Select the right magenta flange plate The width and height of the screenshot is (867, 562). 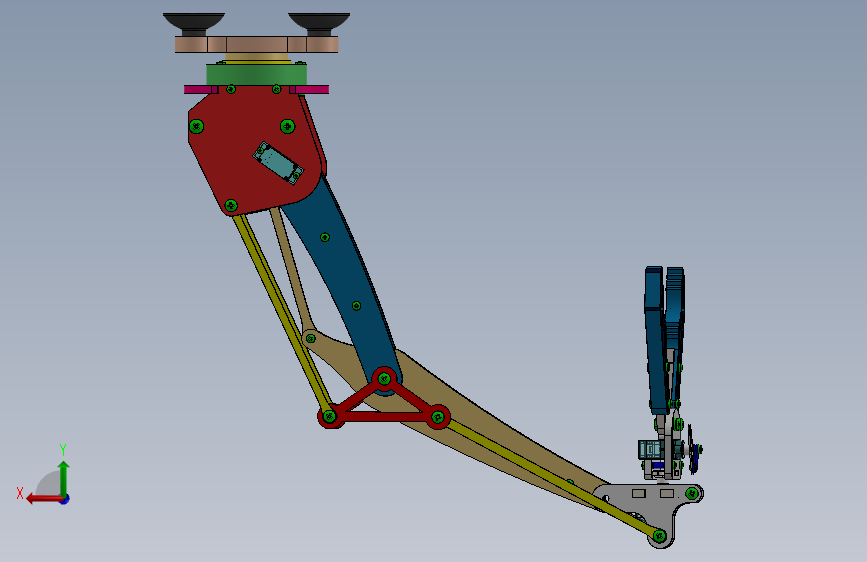(310, 89)
